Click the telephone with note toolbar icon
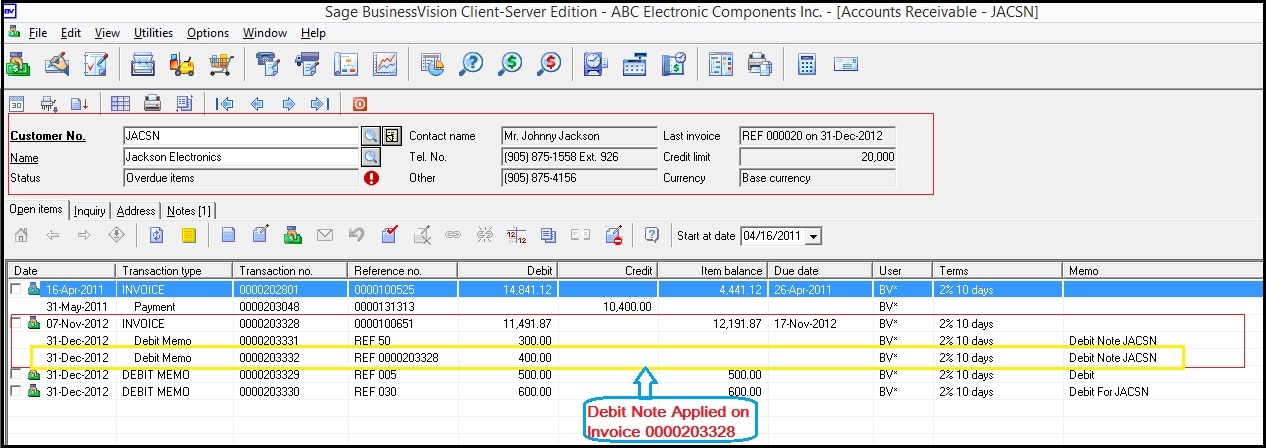Viewport: 1266px width, 448px height. pos(268,64)
